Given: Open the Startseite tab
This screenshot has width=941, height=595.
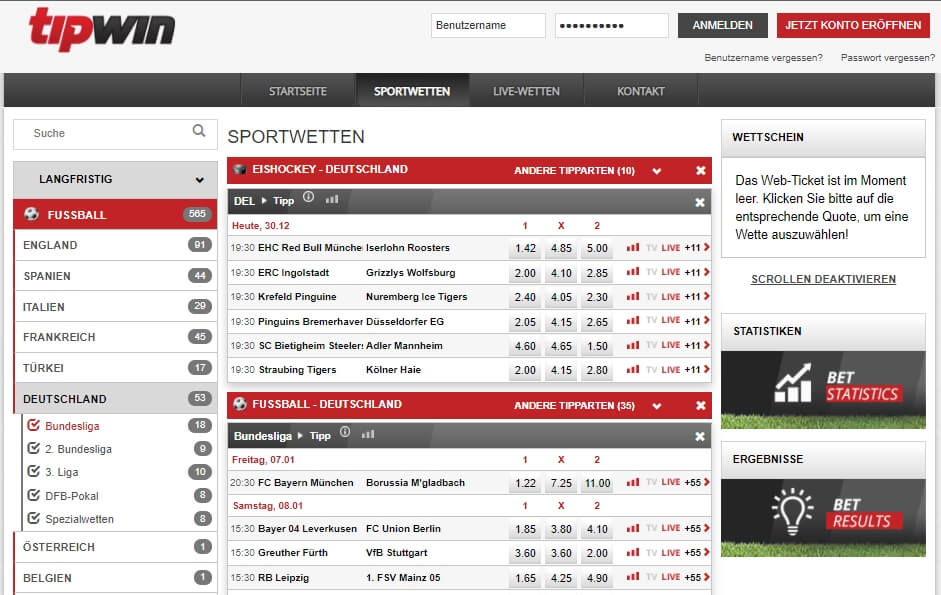Looking at the screenshot, I should click(x=298, y=91).
